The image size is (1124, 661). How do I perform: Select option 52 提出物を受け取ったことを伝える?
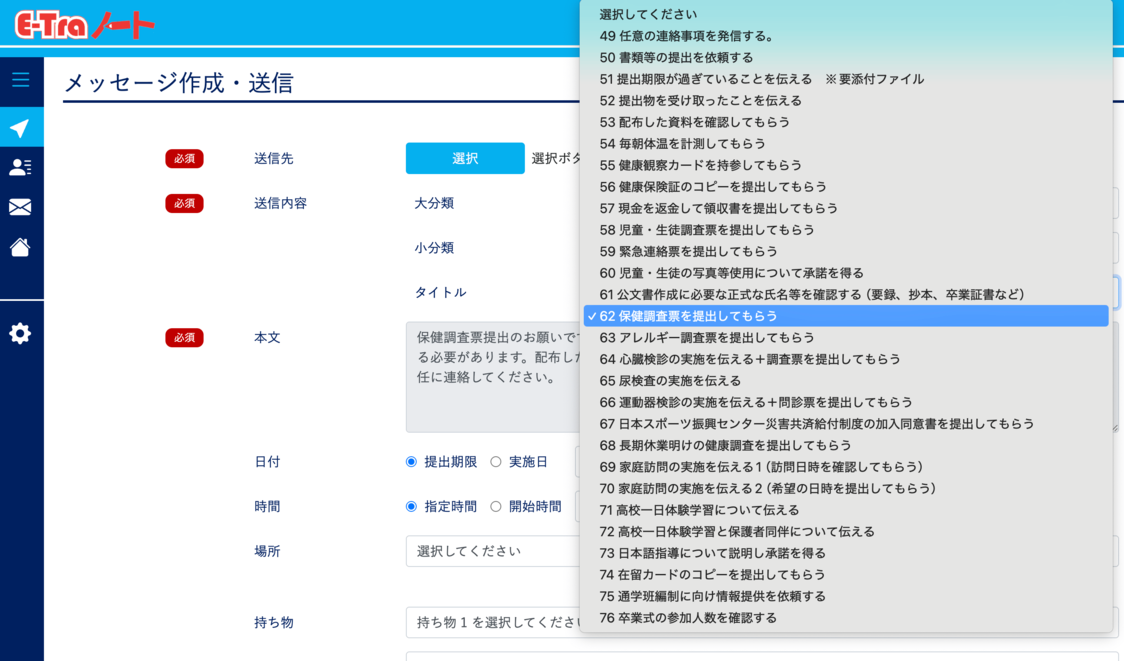[846, 100]
